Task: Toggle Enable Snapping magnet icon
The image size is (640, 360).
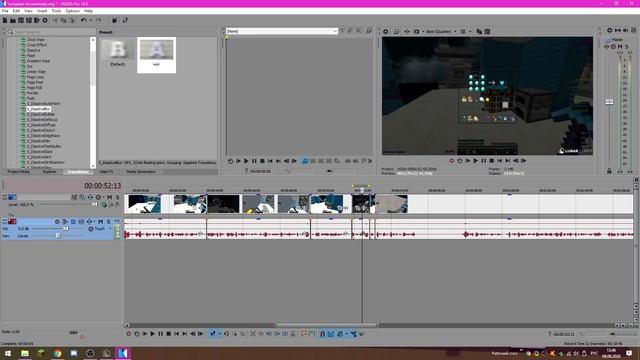Action: pyautogui.click(x=322, y=334)
